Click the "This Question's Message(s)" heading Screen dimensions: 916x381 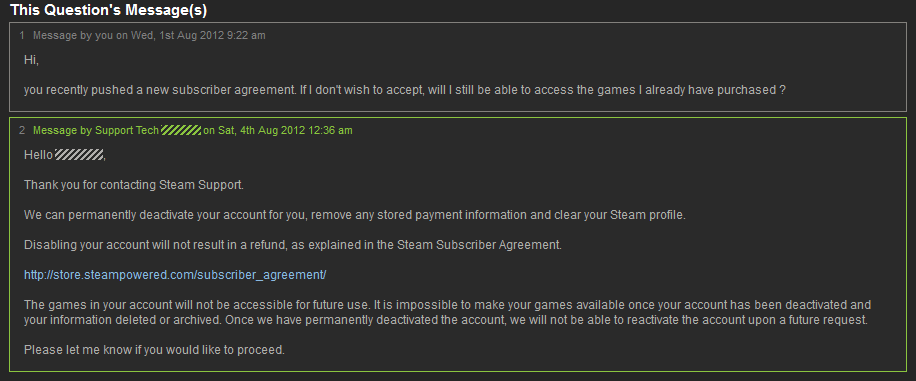(x=109, y=10)
